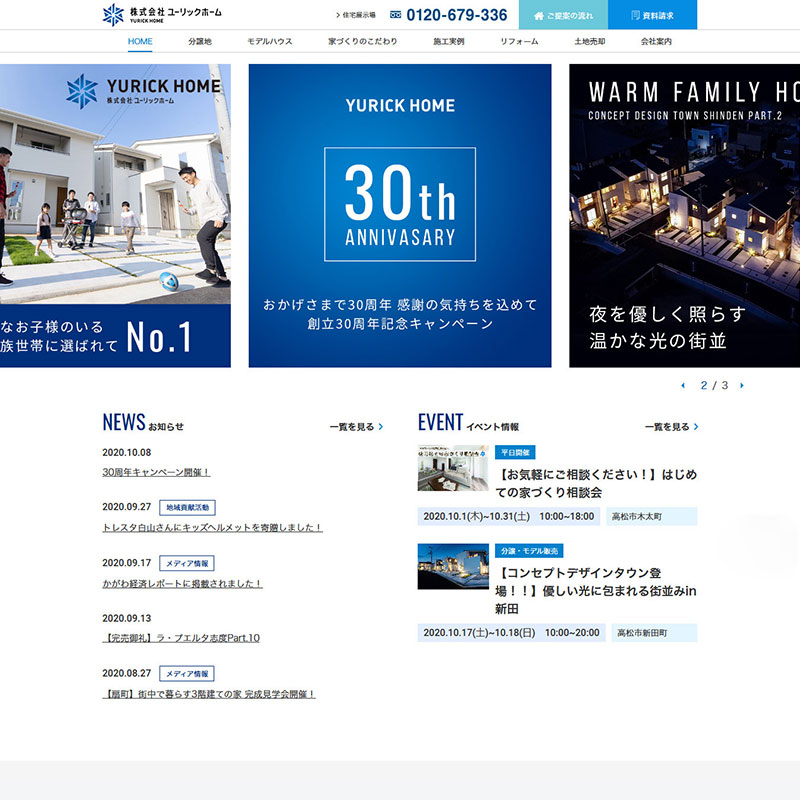Open the モデルハウス menu item
The height and width of the screenshot is (800, 800).
click(x=270, y=41)
